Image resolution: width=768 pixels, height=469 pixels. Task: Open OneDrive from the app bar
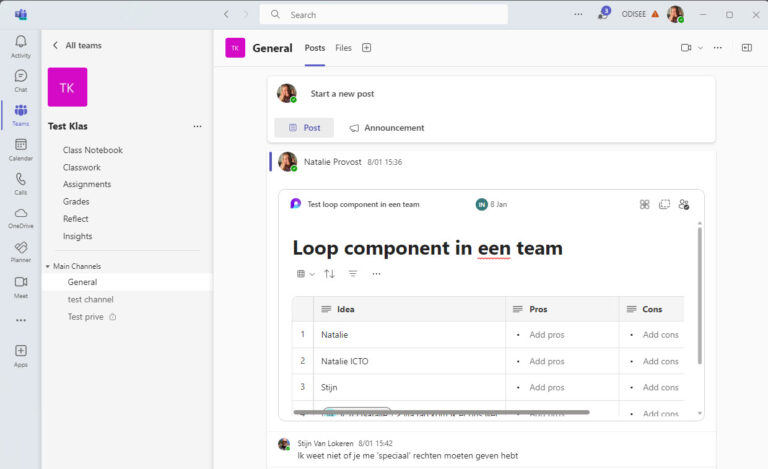[x=20, y=217]
